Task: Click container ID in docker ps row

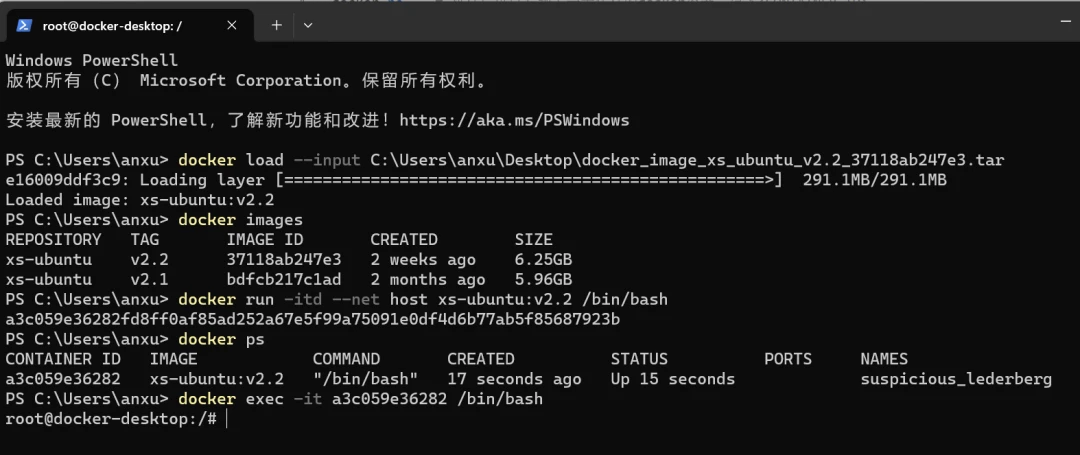Action: point(63,379)
